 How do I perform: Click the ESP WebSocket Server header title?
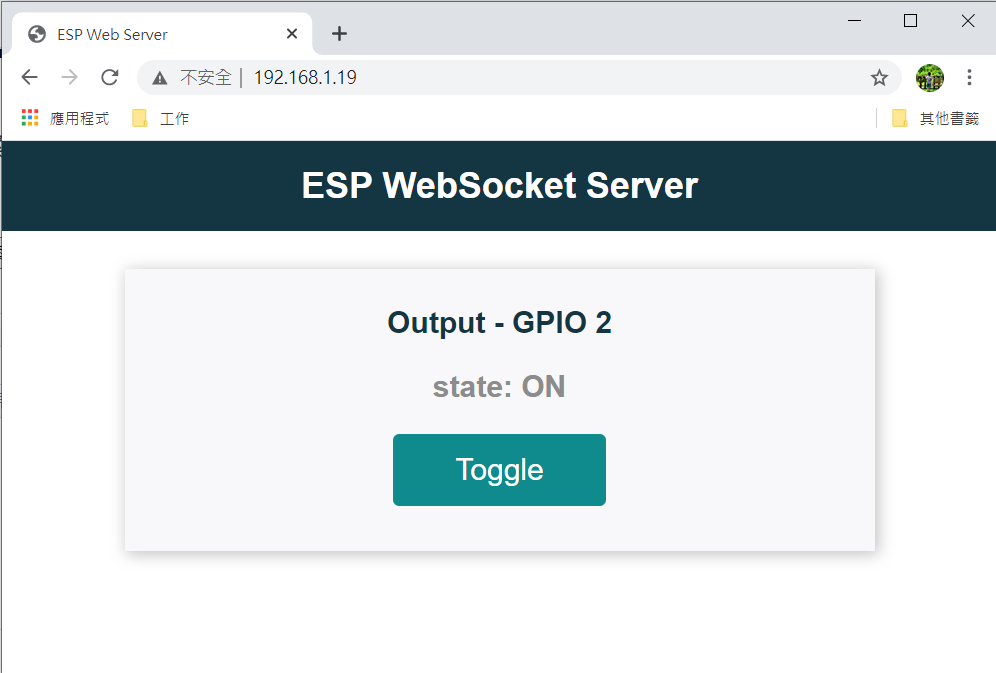click(x=499, y=186)
